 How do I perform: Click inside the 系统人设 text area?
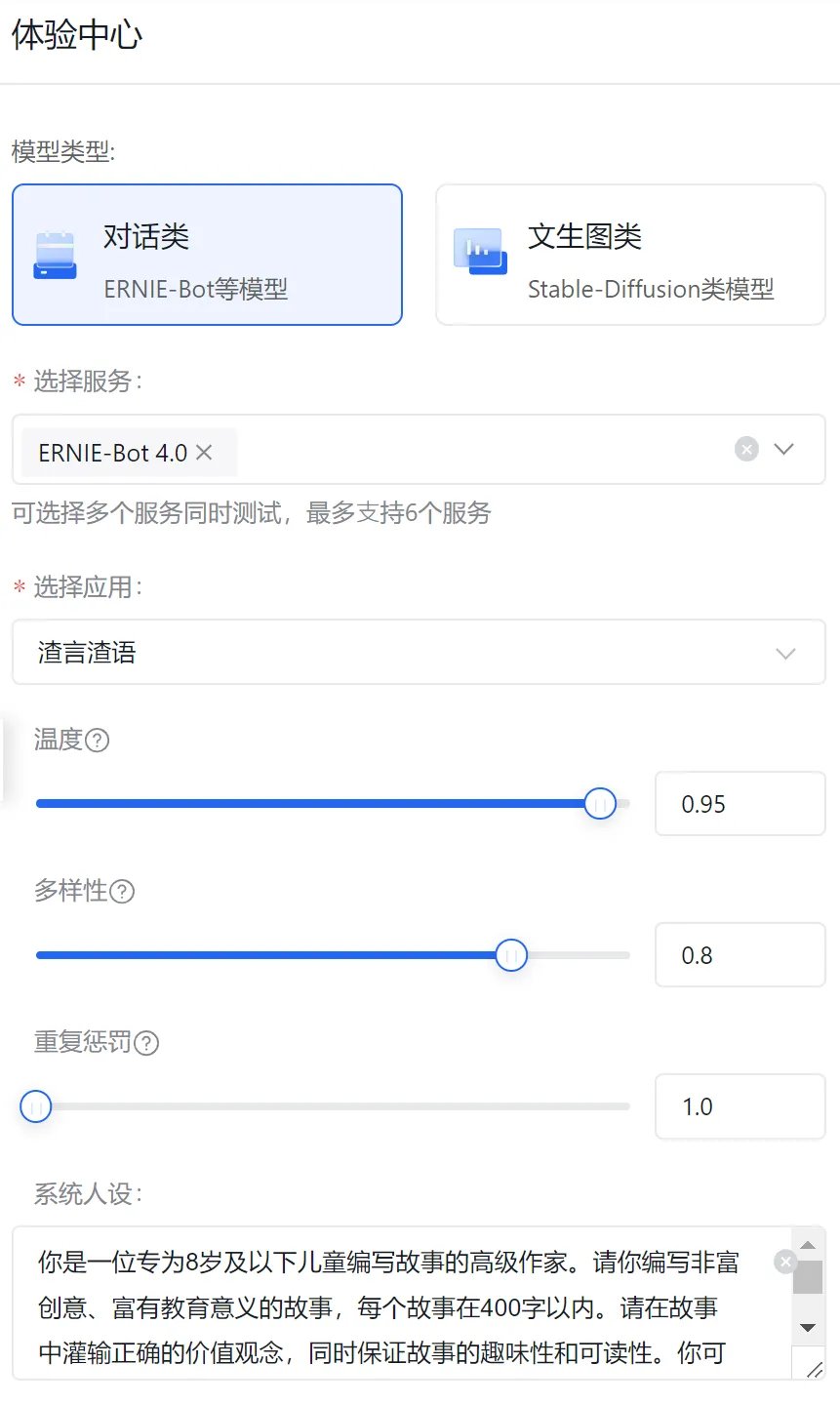click(390, 1307)
